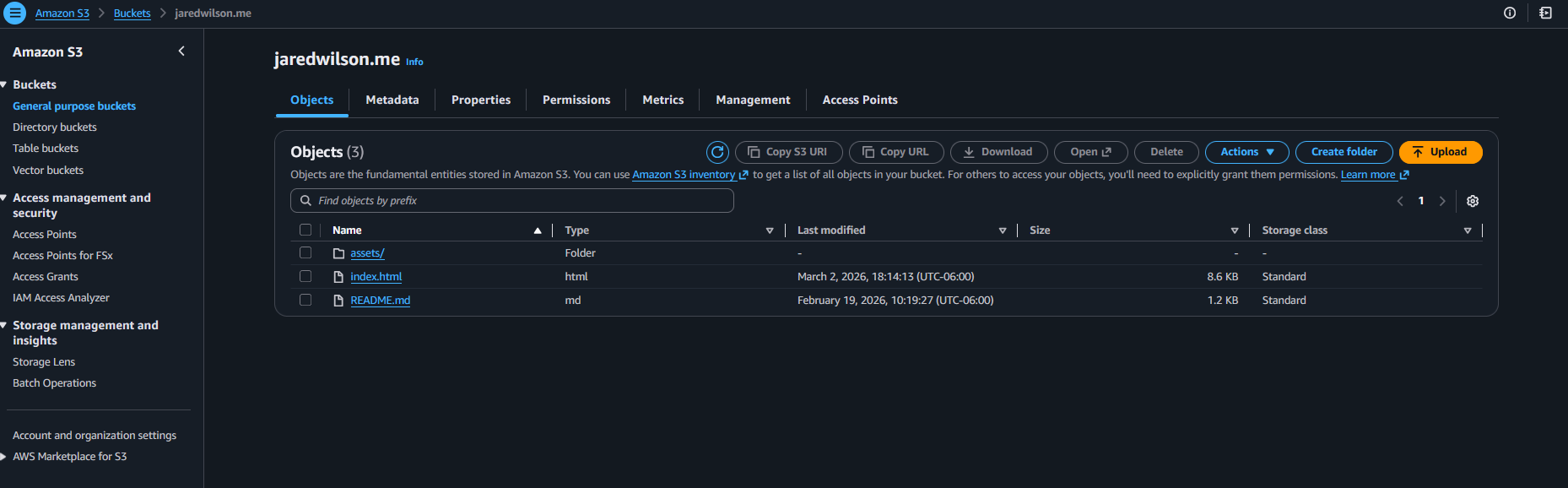Click the README.md file icon
The width and height of the screenshot is (1568, 488).
point(339,301)
